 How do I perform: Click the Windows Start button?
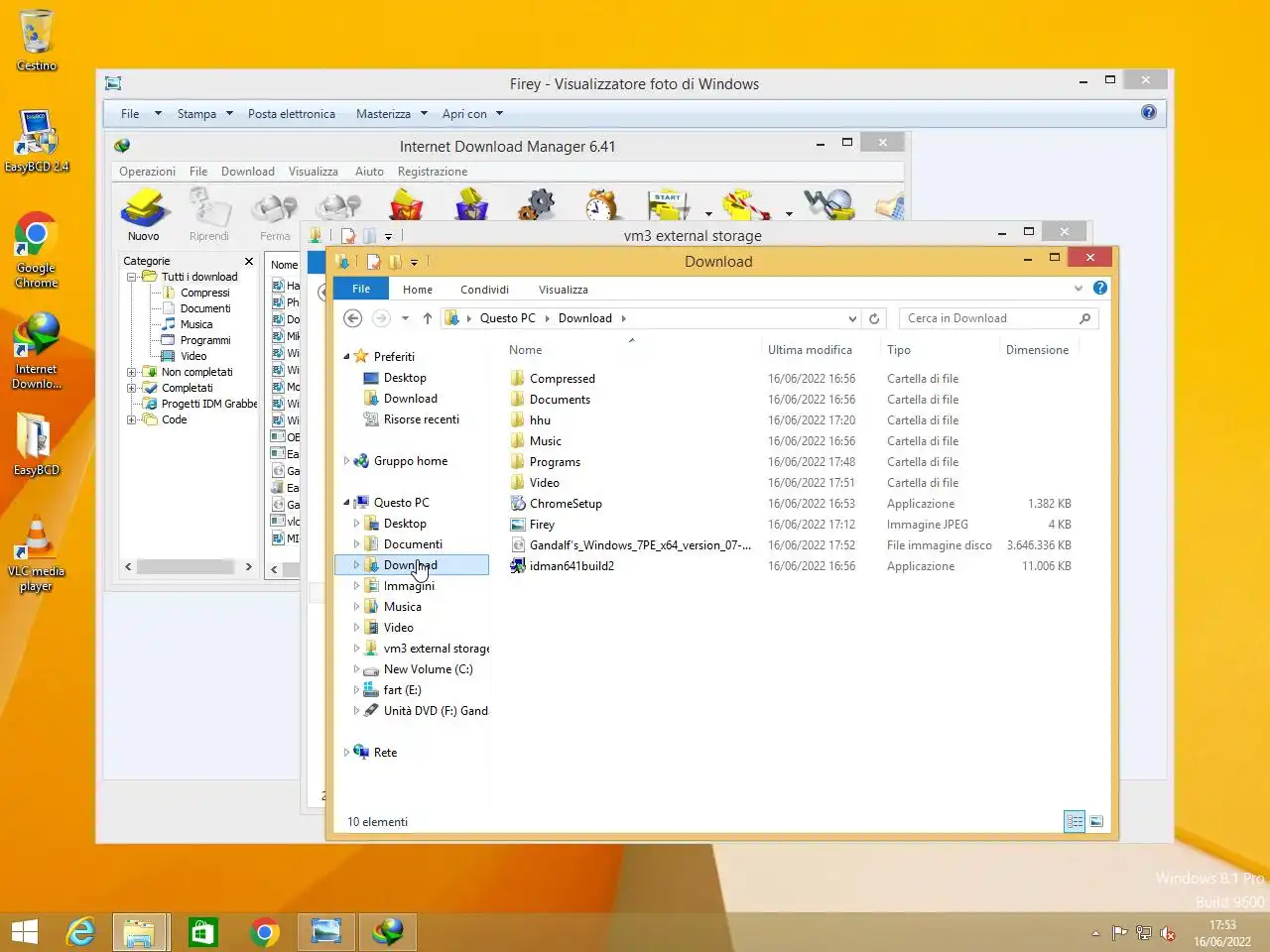(x=25, y=932)
